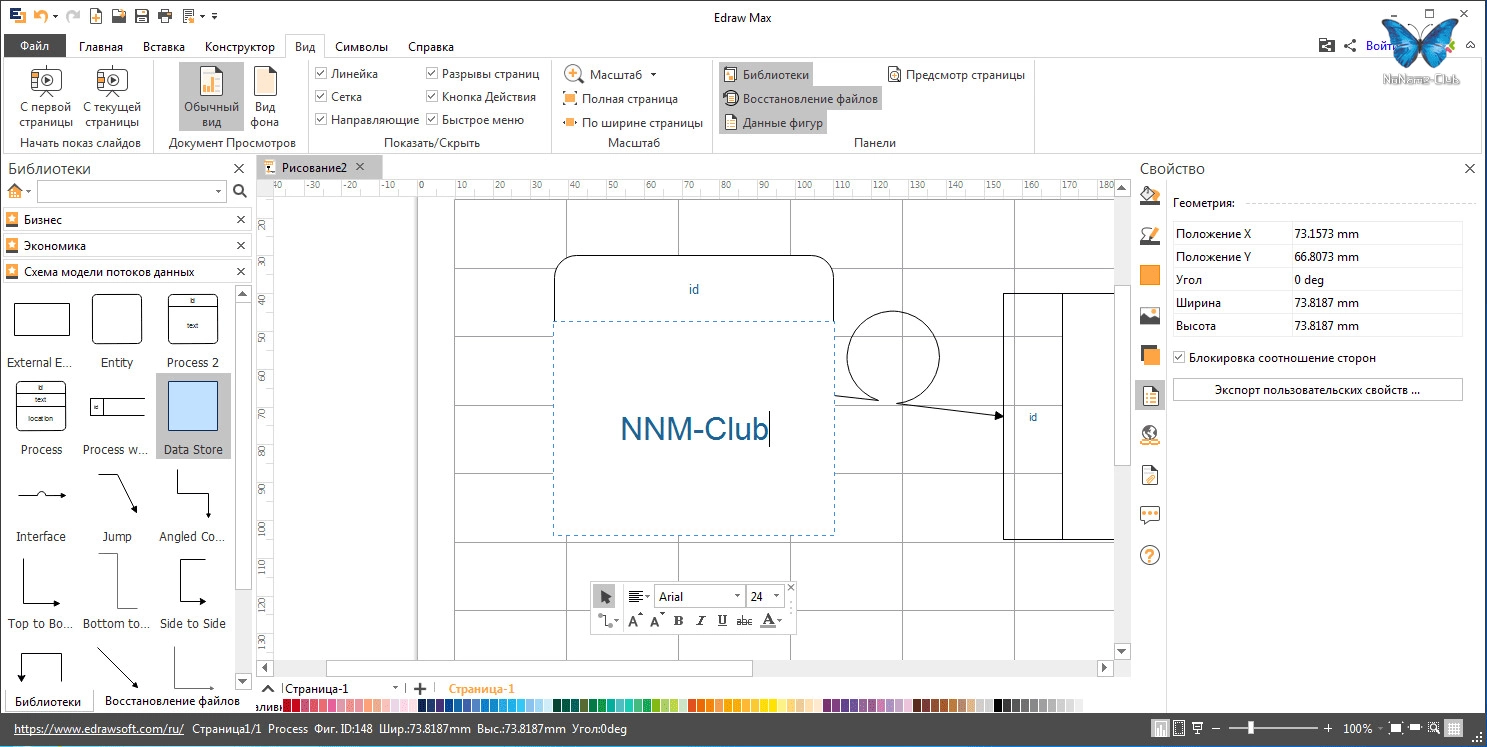Adjust the zoom slider handle in status bar
Image resolution: width=1487 pixels, height=747 pixels.
pos(1250,729)
